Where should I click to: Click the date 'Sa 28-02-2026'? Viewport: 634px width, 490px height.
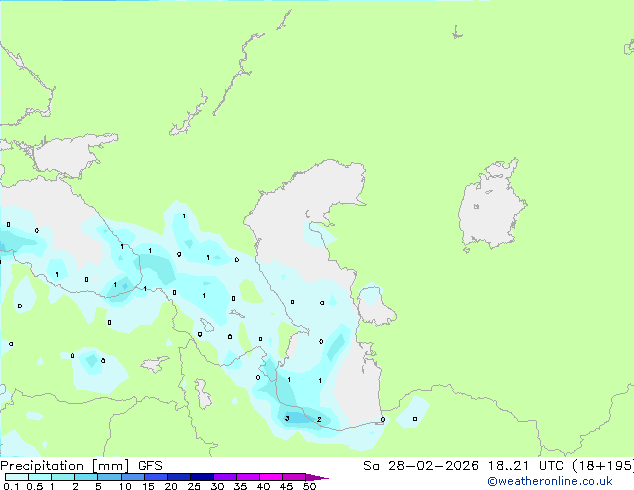point(421,466)
